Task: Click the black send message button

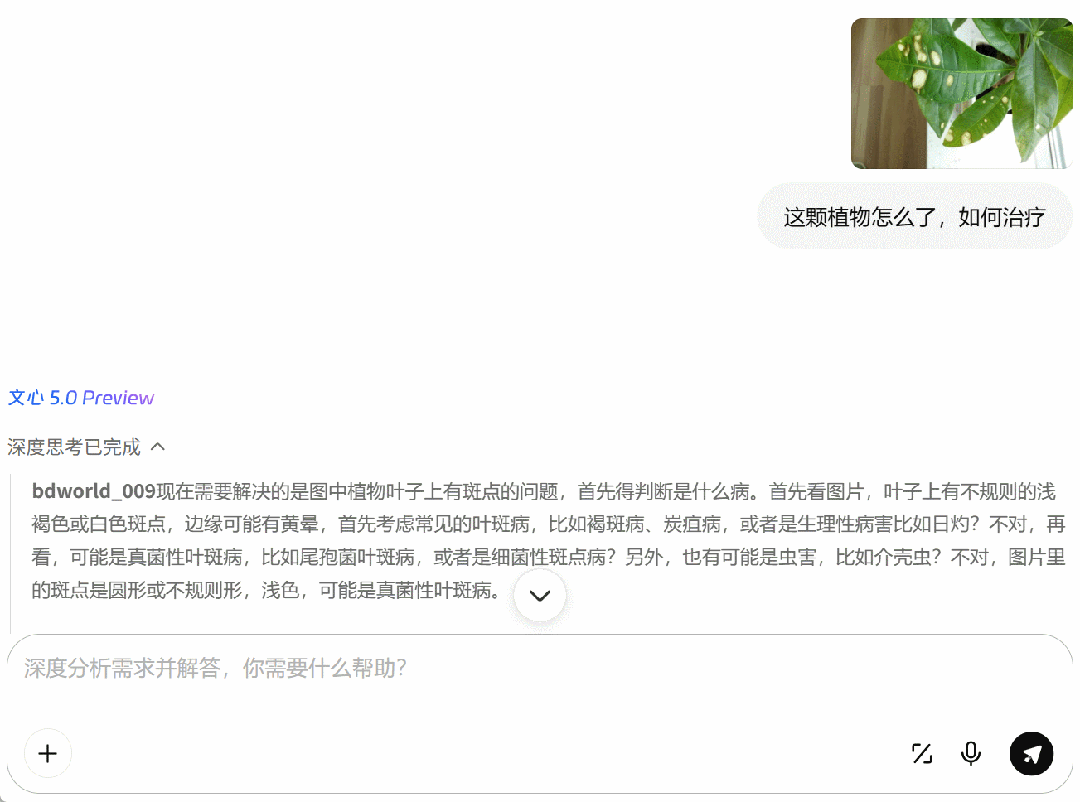Action: coord(1031,753)
